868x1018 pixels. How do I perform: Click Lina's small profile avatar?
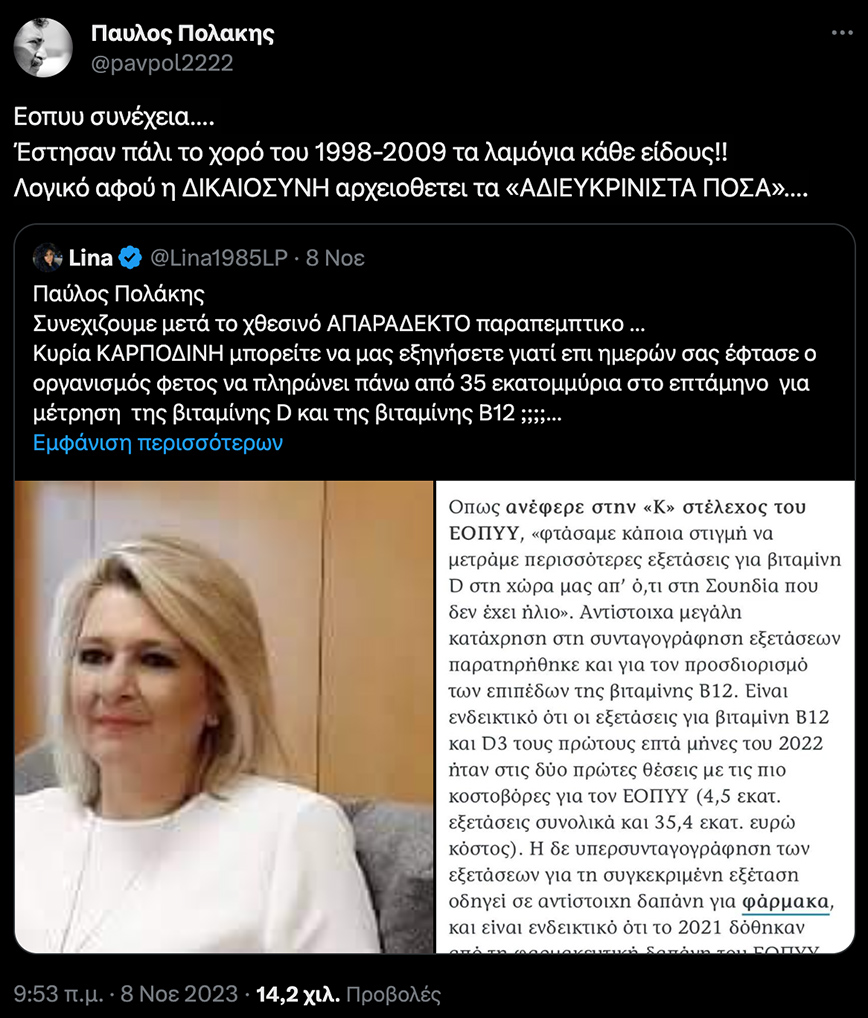47,258
